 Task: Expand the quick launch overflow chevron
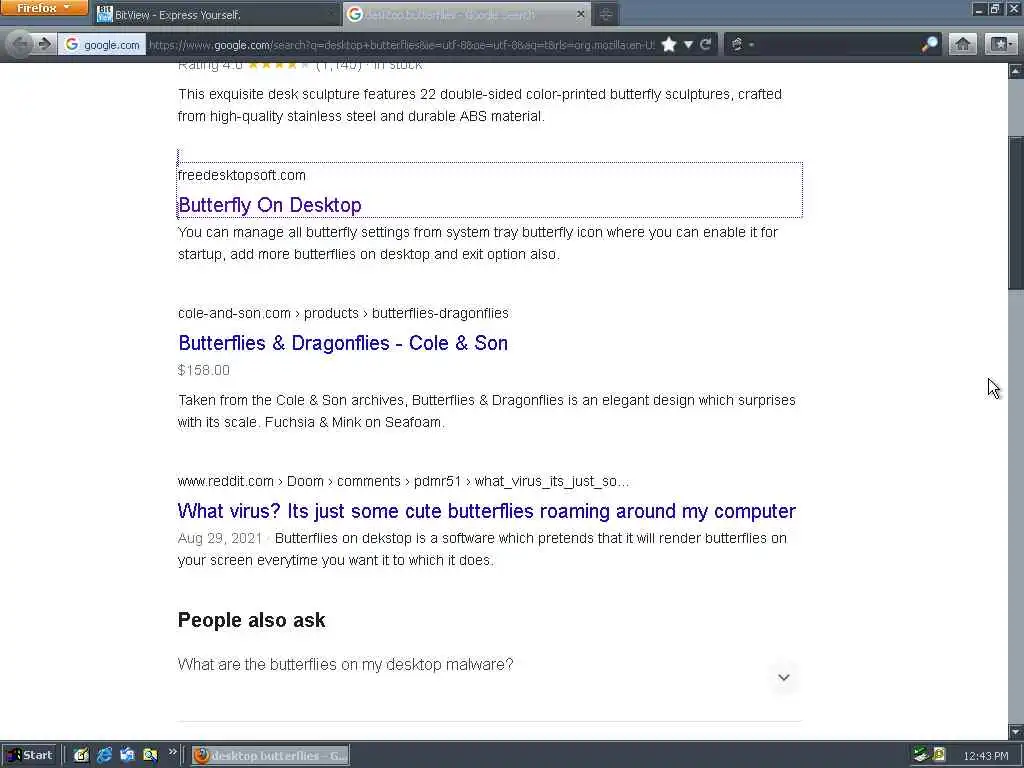[172, 752]
